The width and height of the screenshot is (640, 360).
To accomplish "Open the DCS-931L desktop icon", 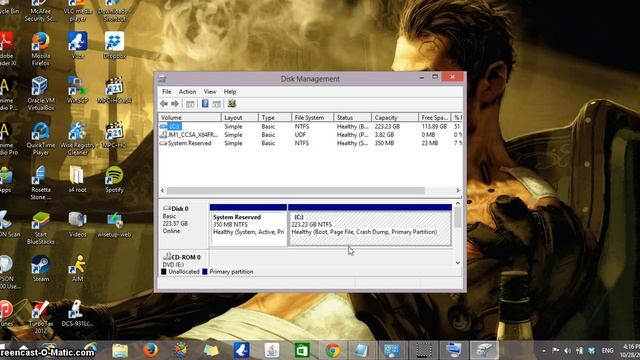I will click(x=78, y=313).
